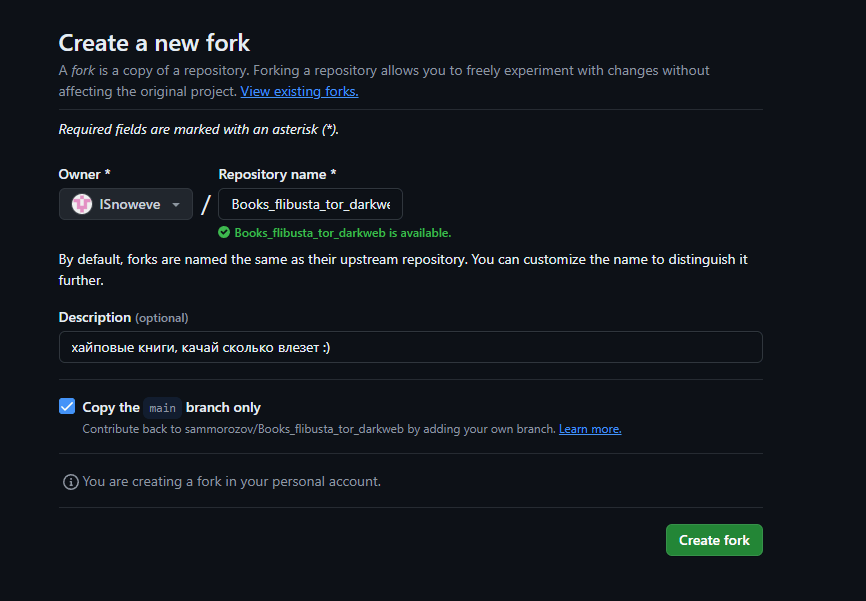Click the 'main' branch name badge
The height and width of the screenshot is (601, 866).
coord(162,408)
